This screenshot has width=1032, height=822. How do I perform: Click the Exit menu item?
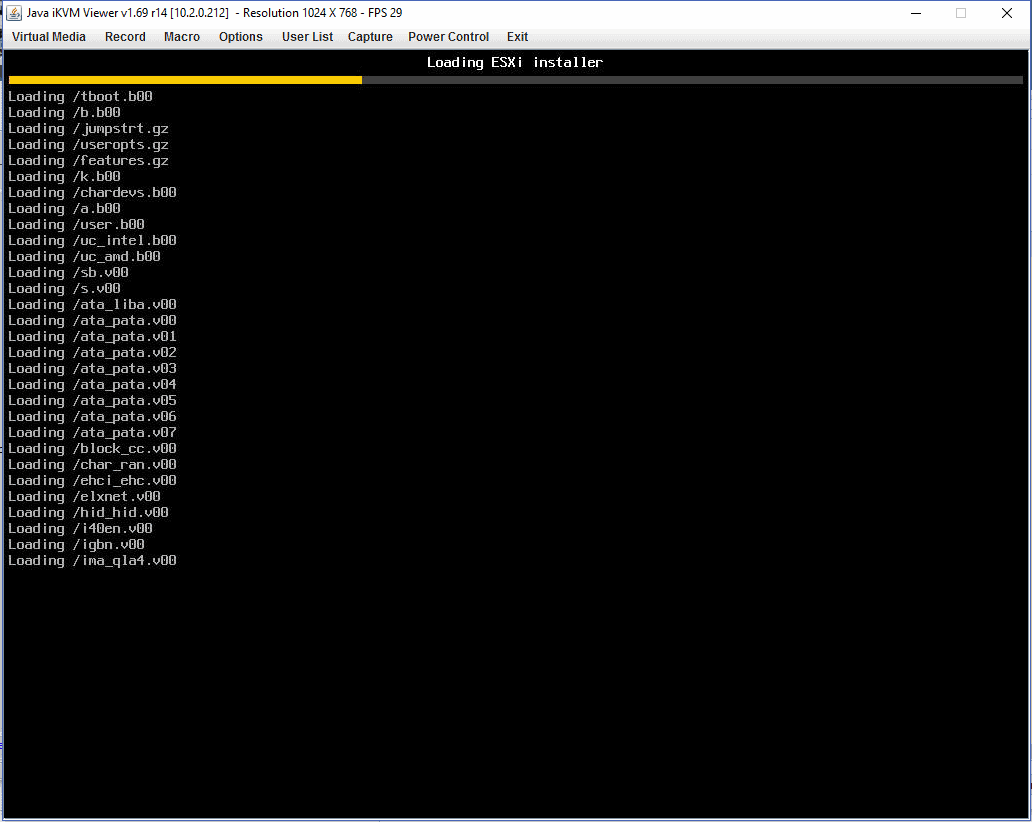(x=517, y=37)
